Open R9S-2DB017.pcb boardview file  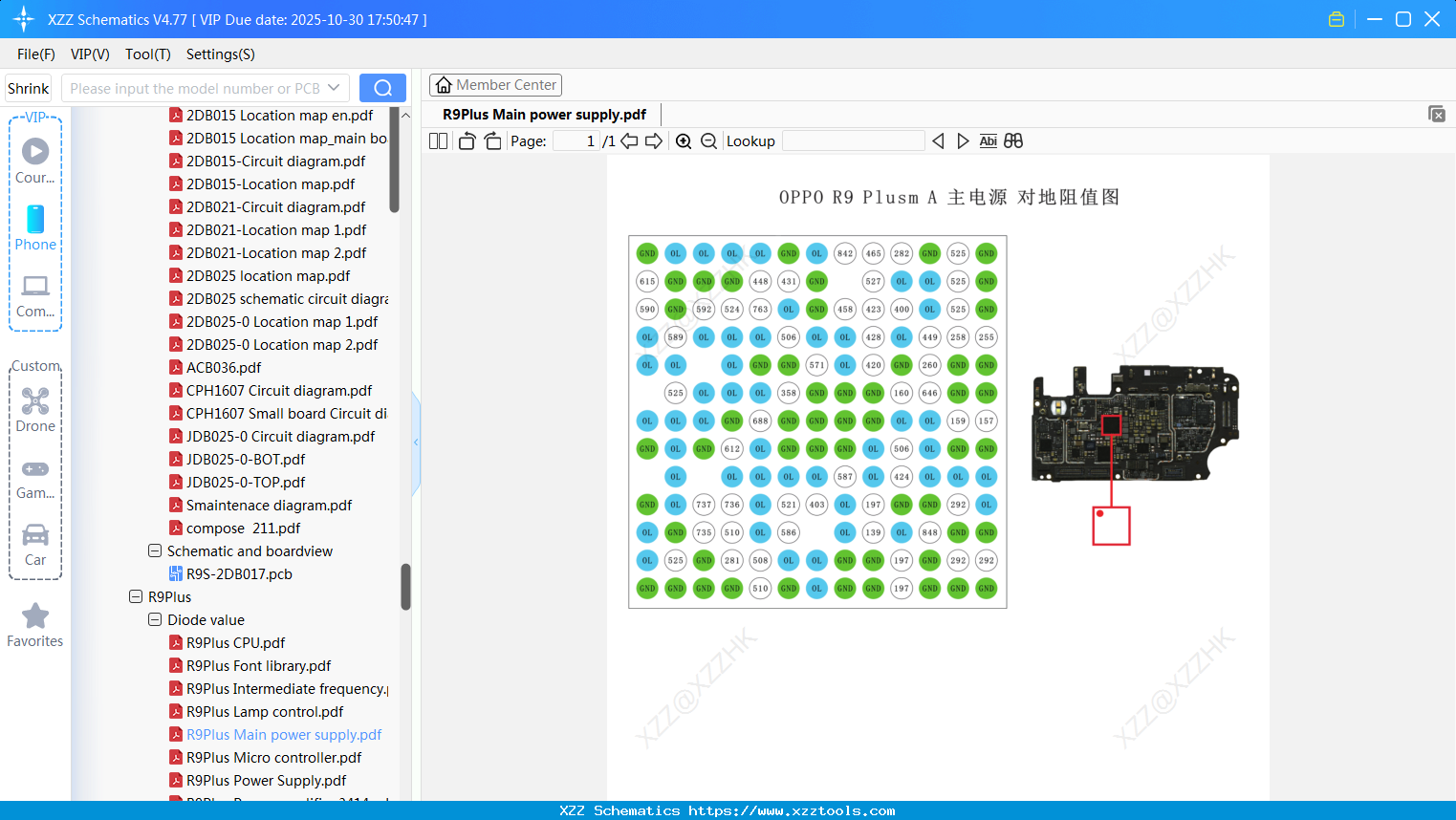click(x=239, y=574)
